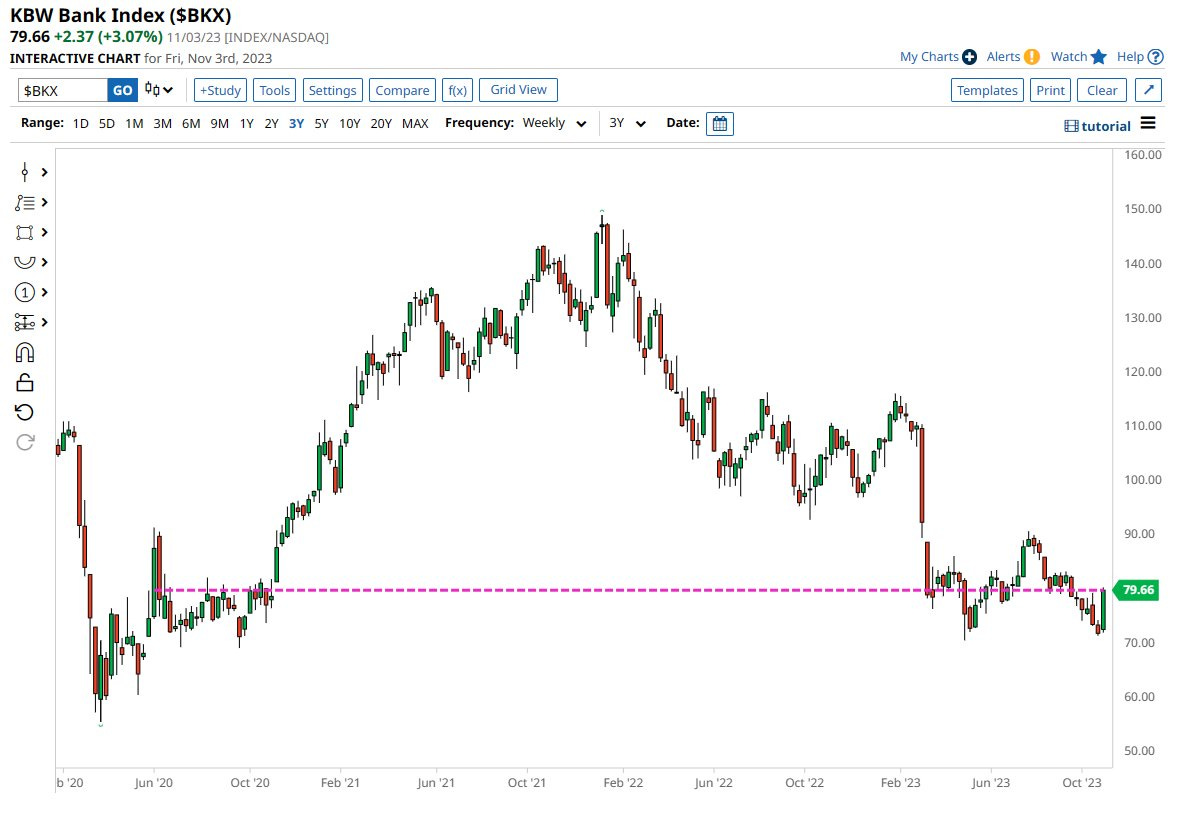This screenshot has height=818, width=1178.
Task: Click the green 79.66 price marker
Action: click(x=1137, y=590)
